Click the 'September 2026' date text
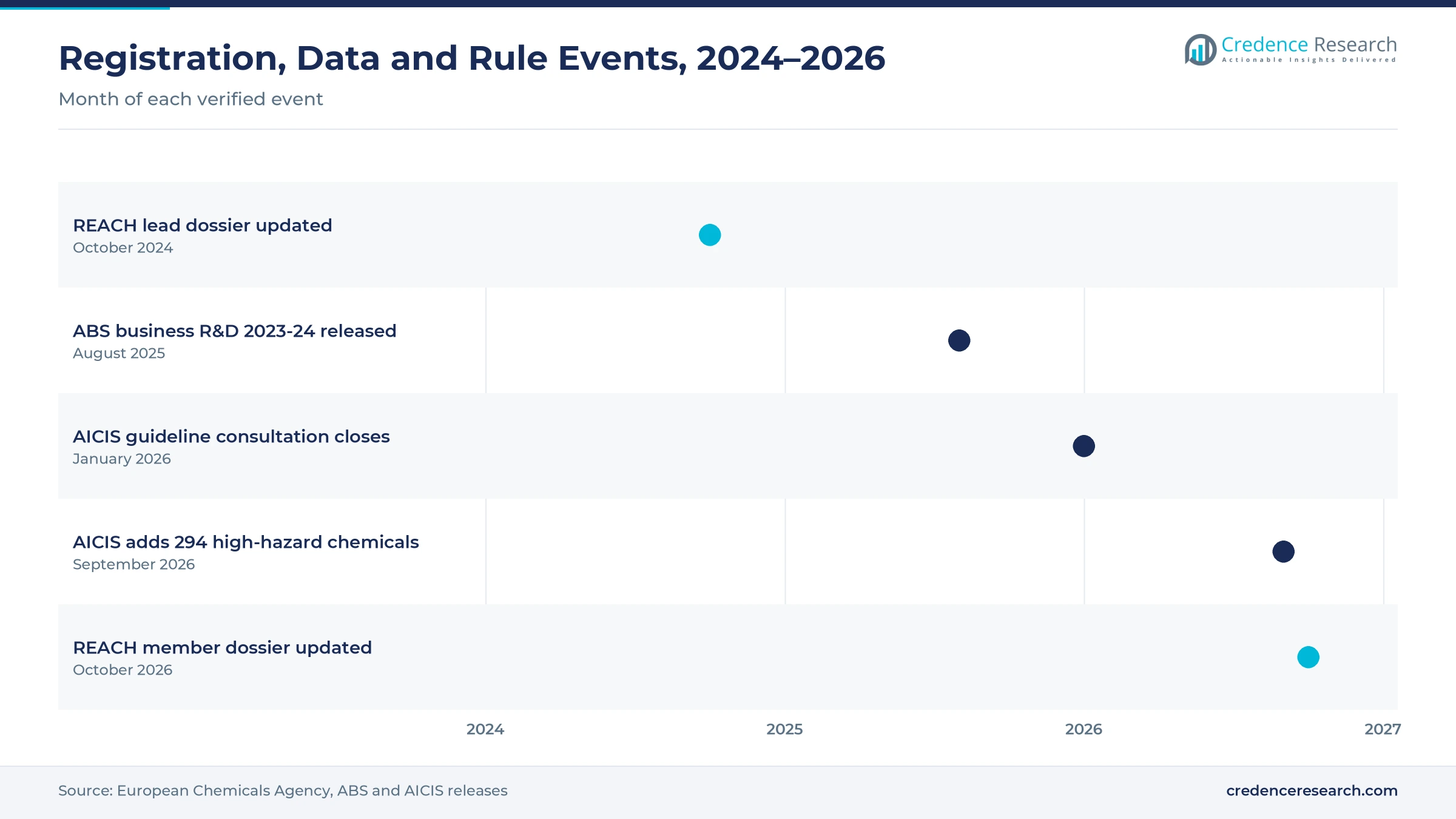The width and height of the screenshot is (1456, 819). click(134, 564)
